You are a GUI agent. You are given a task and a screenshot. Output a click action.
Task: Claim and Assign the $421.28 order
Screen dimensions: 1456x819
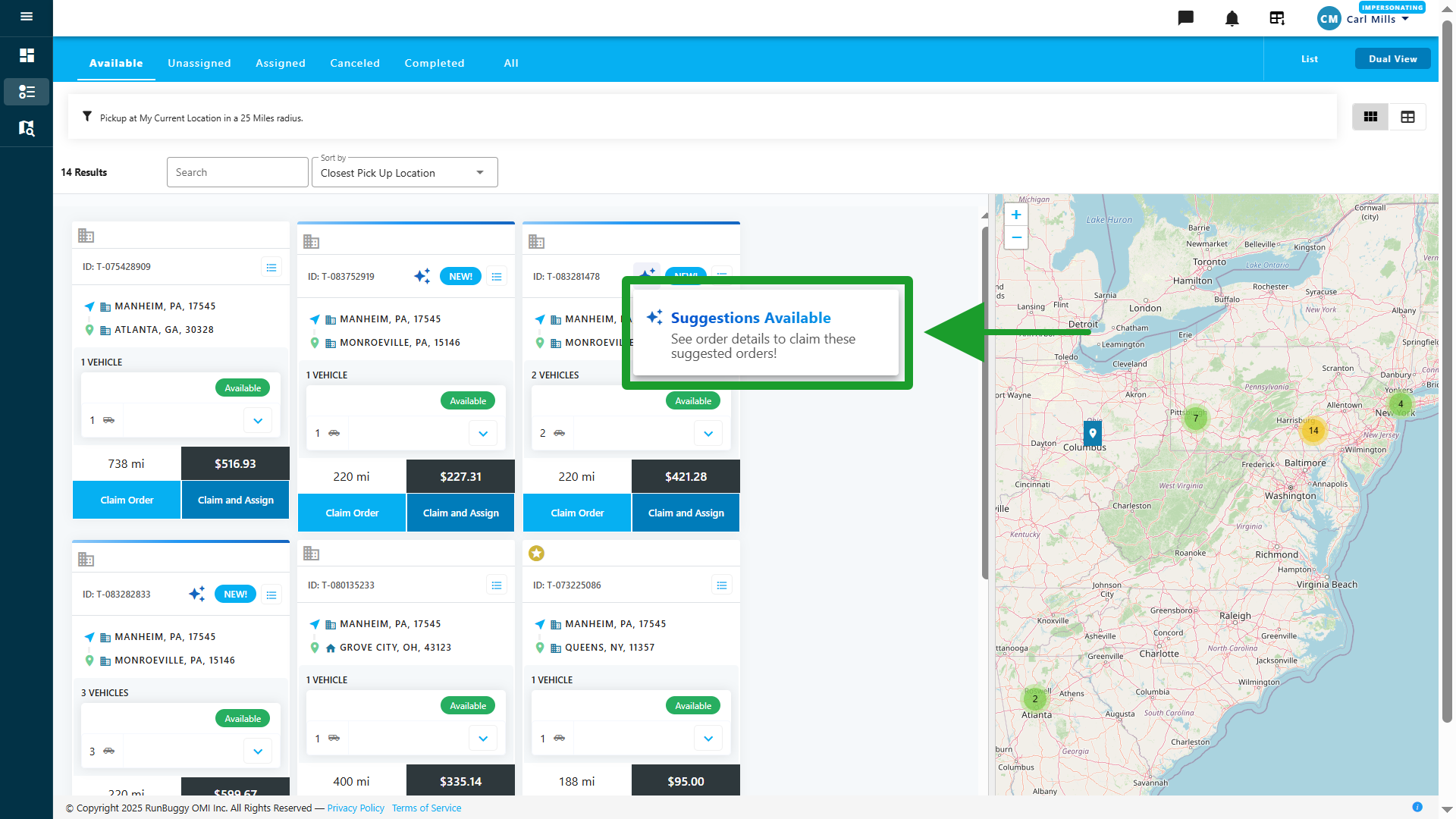click(686, 513)
